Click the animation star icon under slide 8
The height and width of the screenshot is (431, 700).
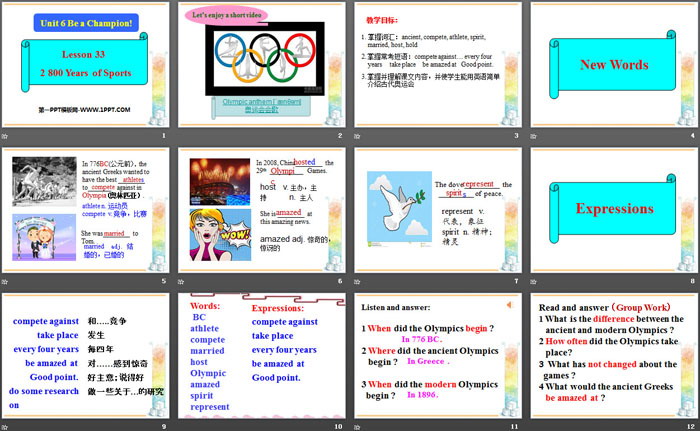(x=534, y=281)
